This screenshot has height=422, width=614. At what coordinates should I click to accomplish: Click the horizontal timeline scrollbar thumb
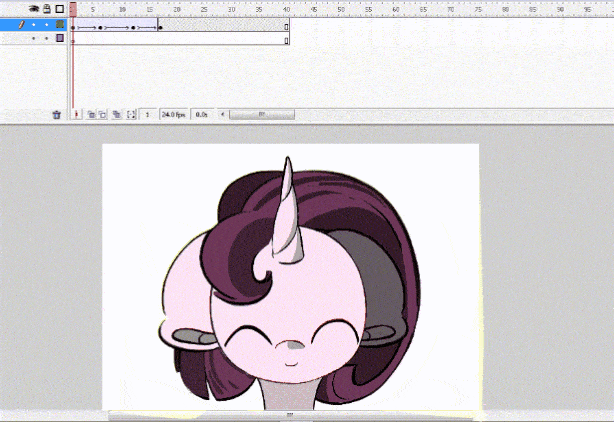click(x=262, y=114)
